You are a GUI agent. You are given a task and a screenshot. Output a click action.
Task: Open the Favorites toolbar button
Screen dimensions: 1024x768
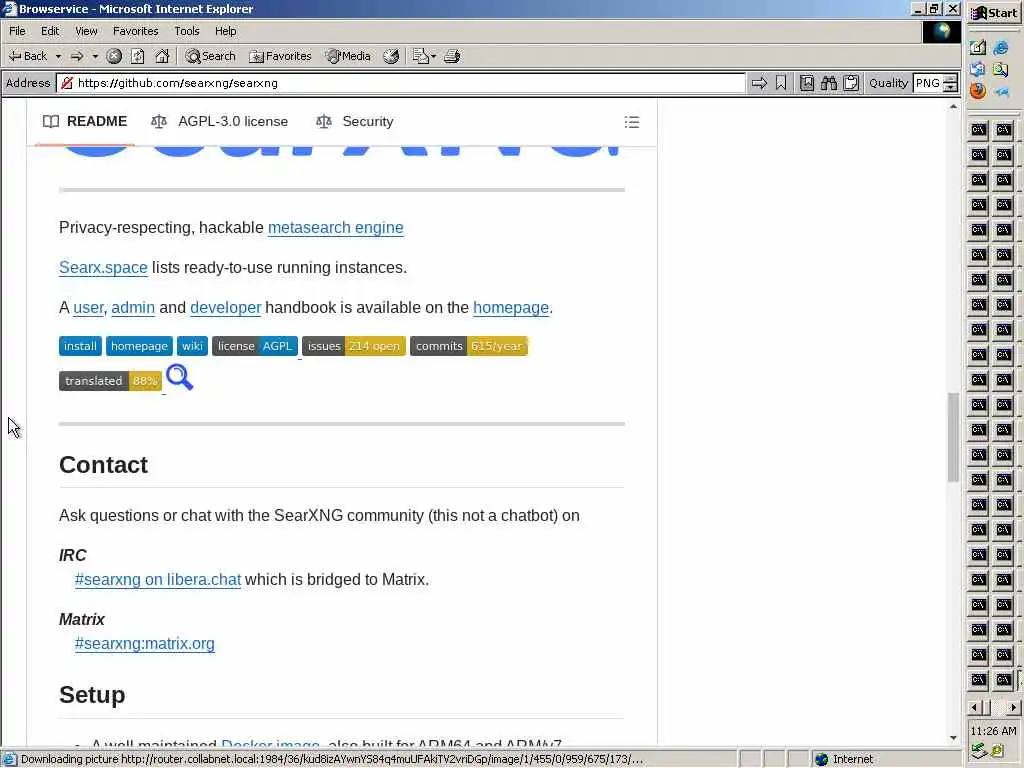coord(280,56)
